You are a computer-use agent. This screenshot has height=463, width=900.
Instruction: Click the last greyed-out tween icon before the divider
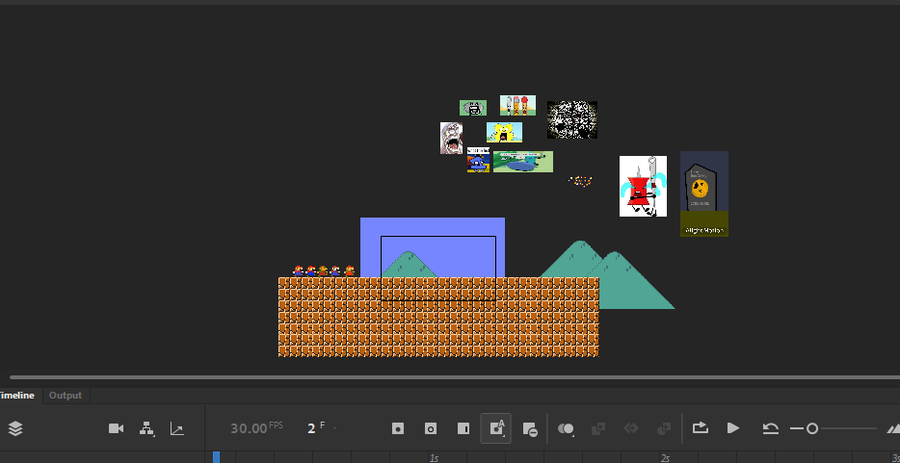[664, 429]
